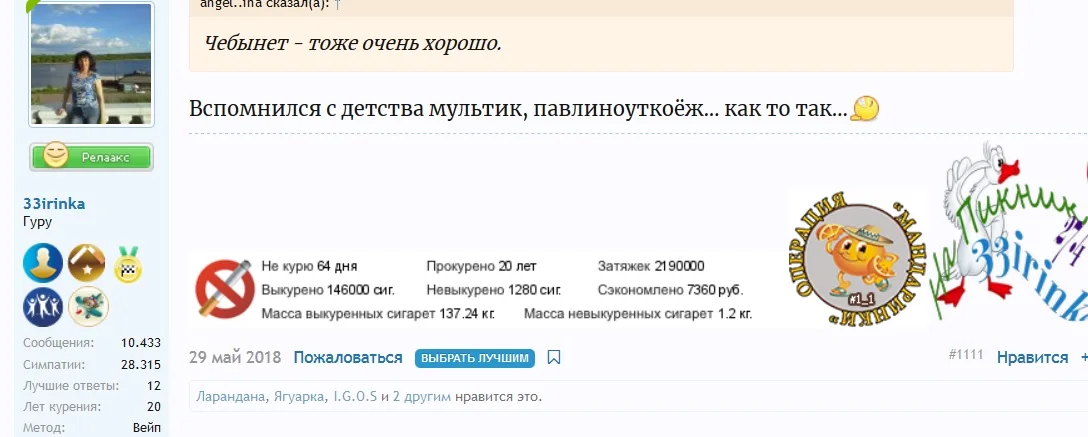Click the yellow medal with green ribbon
Screen dimensions: 1088x437
(x=128, y=264)
